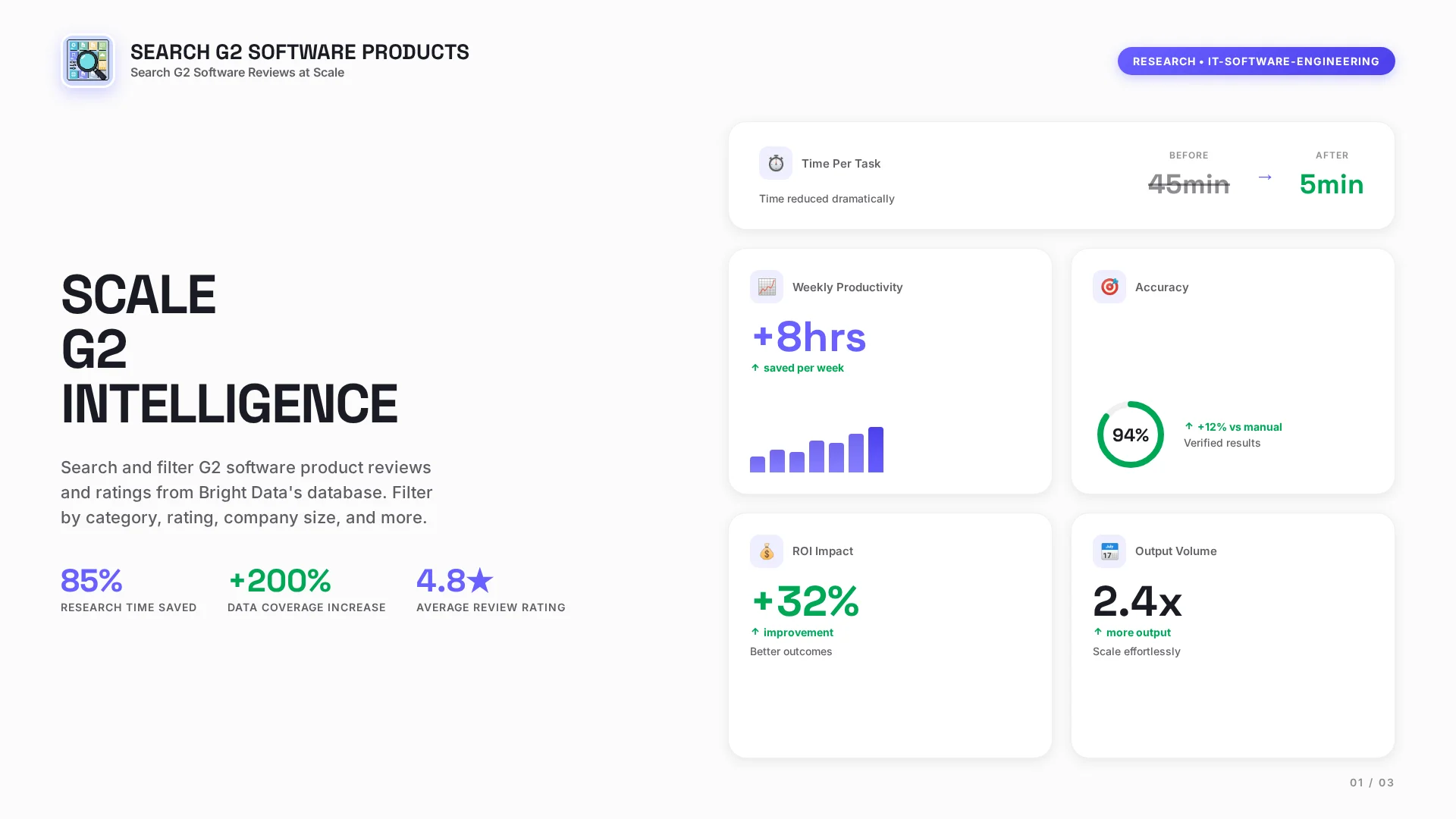This screenshot has width=1456, height=819.
Task: Select the BEFORE column header label
Action: point(1189,155)
